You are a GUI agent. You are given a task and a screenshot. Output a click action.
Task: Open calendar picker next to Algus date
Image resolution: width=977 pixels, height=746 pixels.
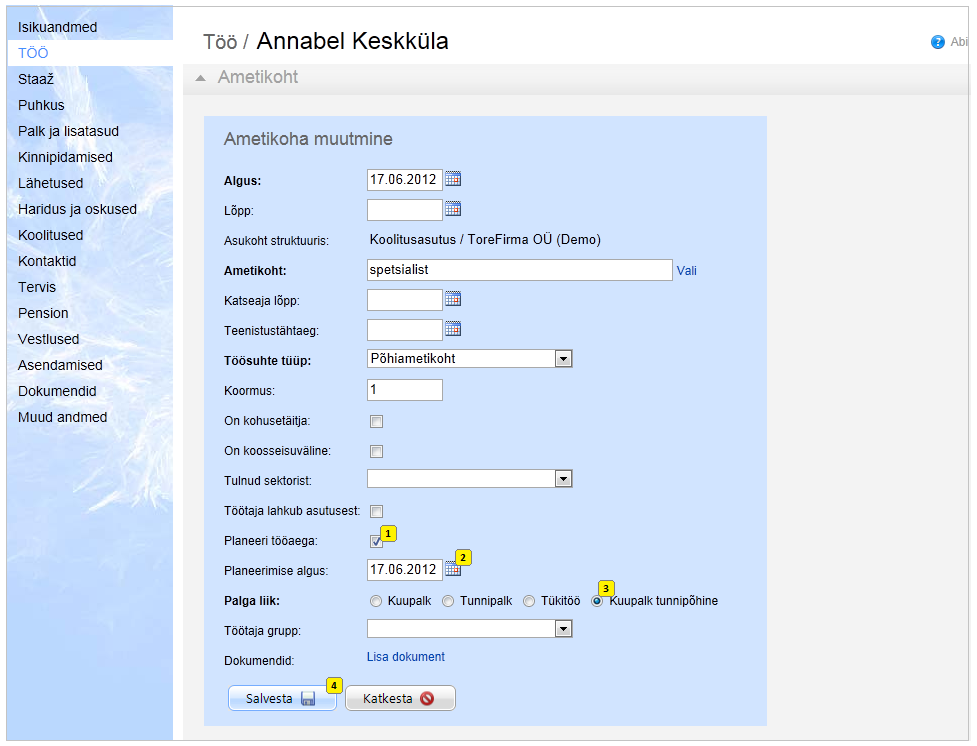click(x=453, y=180)
